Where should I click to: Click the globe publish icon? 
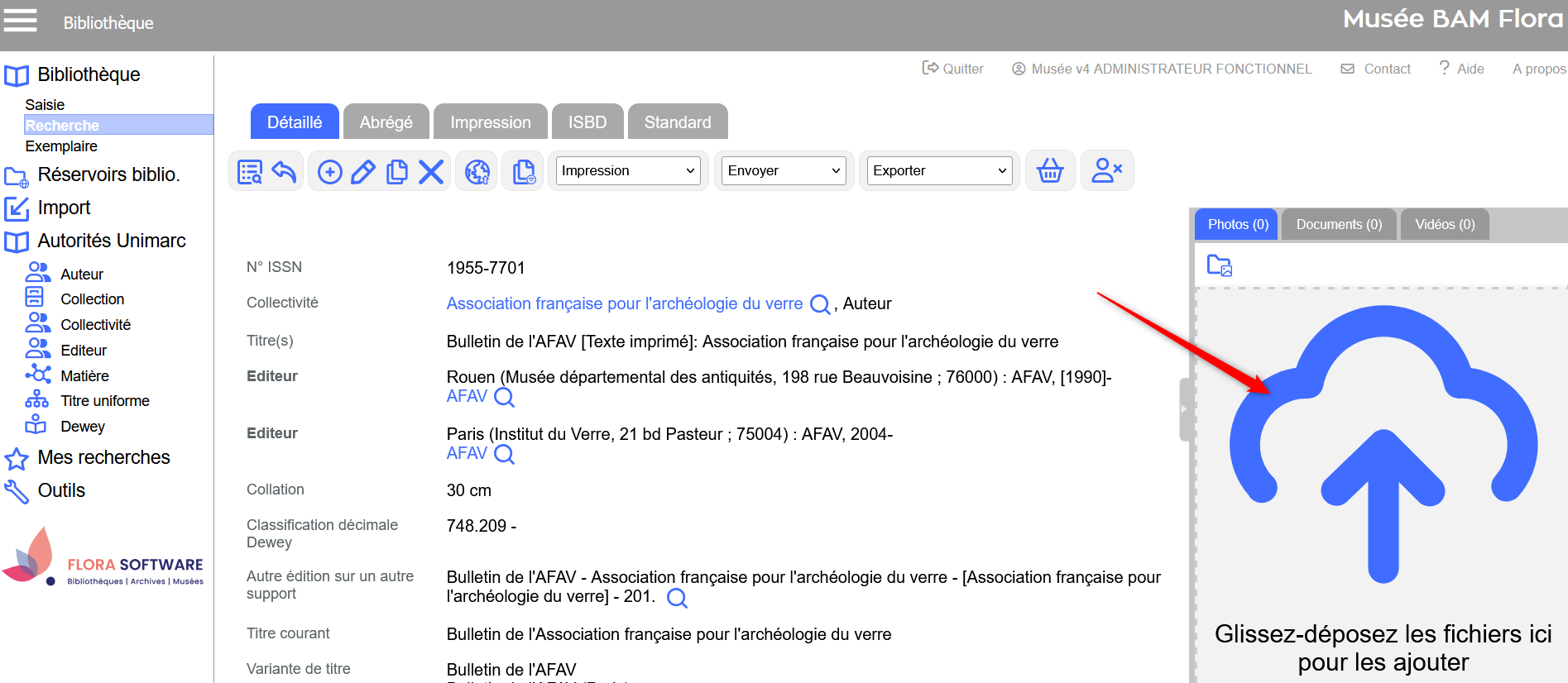pos(477,171)
